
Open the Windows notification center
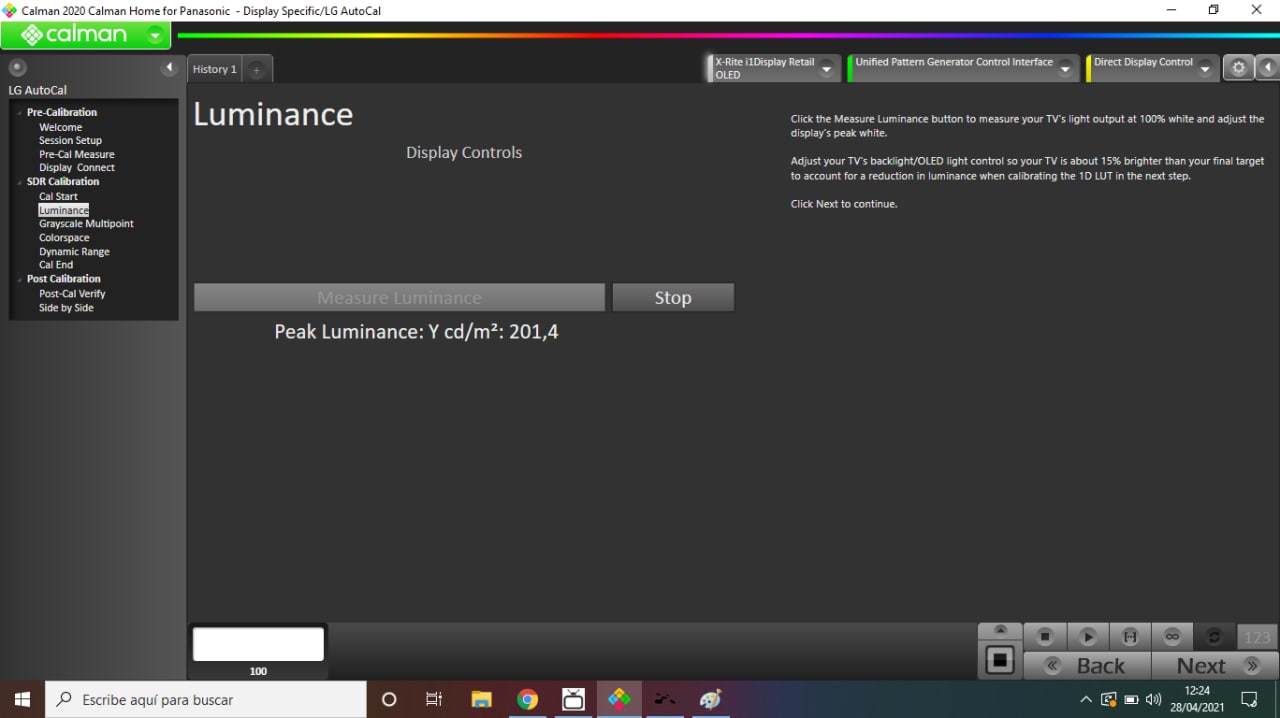click(1249, 699)
